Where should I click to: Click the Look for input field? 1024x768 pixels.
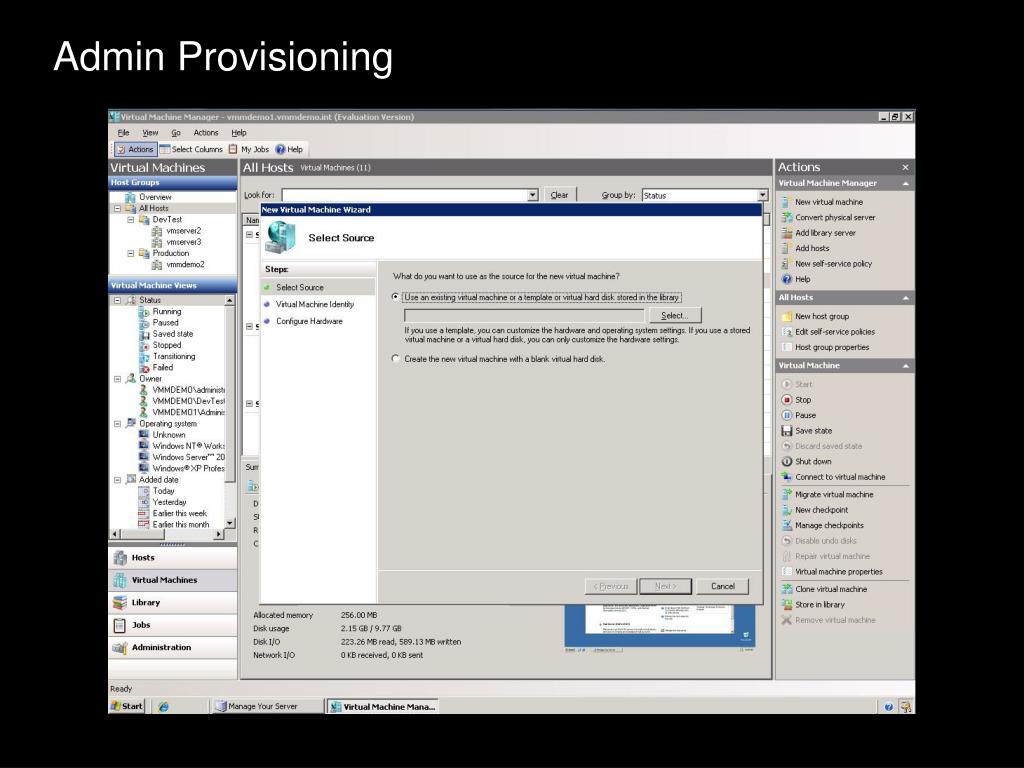tap(404, 195)
